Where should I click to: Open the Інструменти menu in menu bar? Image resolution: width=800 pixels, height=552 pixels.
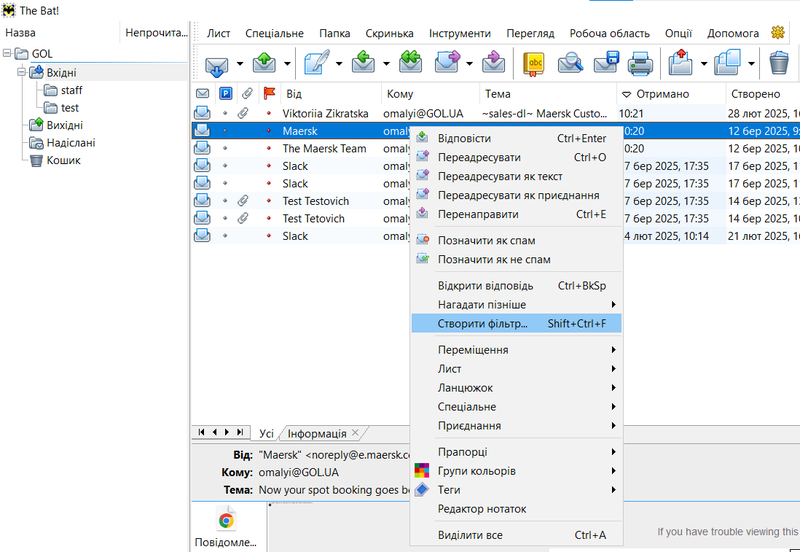[x=460, y=33]
